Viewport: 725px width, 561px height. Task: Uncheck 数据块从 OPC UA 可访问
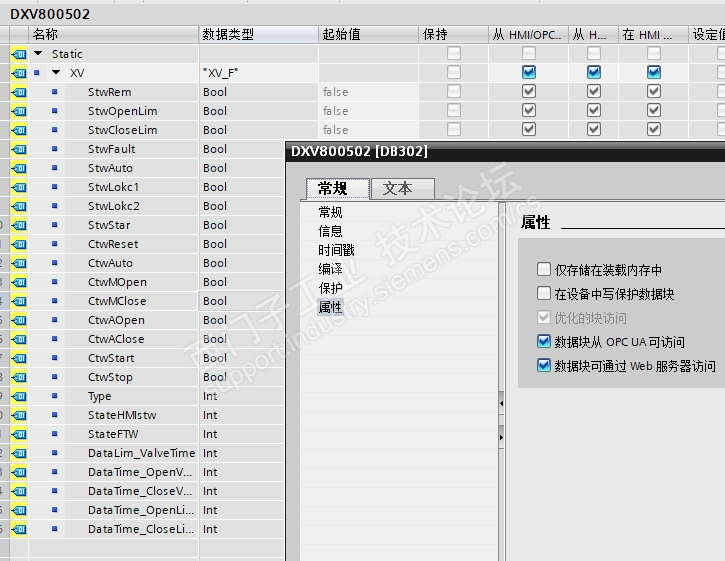pos(544,341)
